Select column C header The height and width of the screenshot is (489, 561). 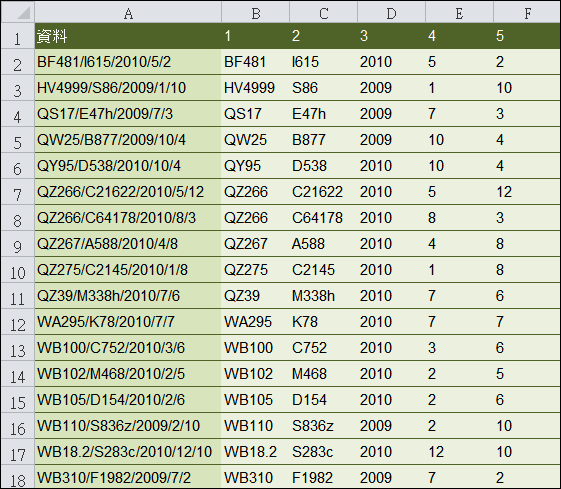coord(323,12)
